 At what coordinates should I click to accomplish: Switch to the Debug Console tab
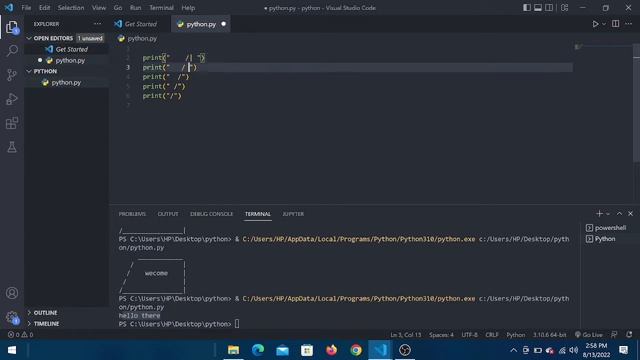pos(211,214)
